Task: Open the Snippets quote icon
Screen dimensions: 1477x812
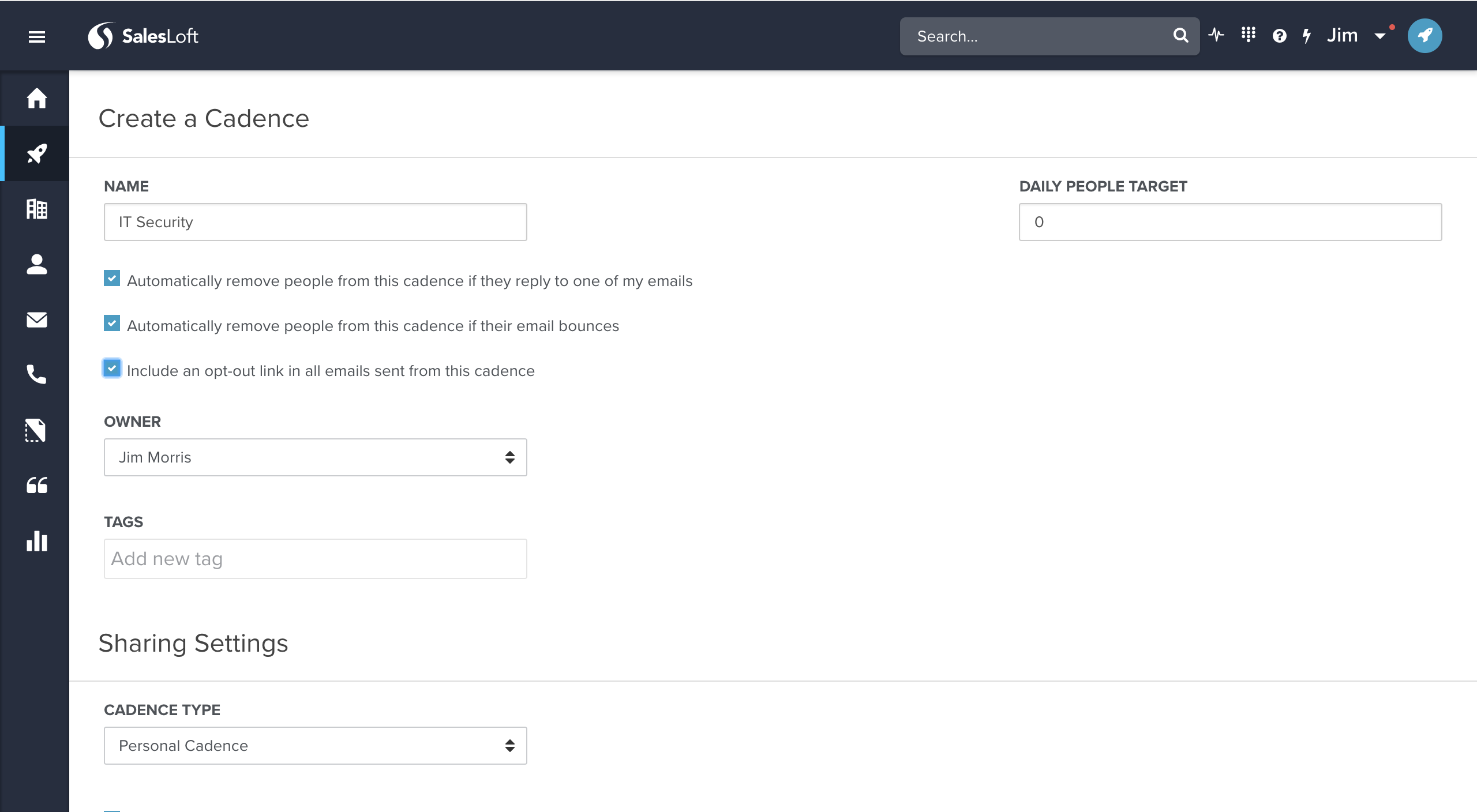Action: (x=36, y=486)
